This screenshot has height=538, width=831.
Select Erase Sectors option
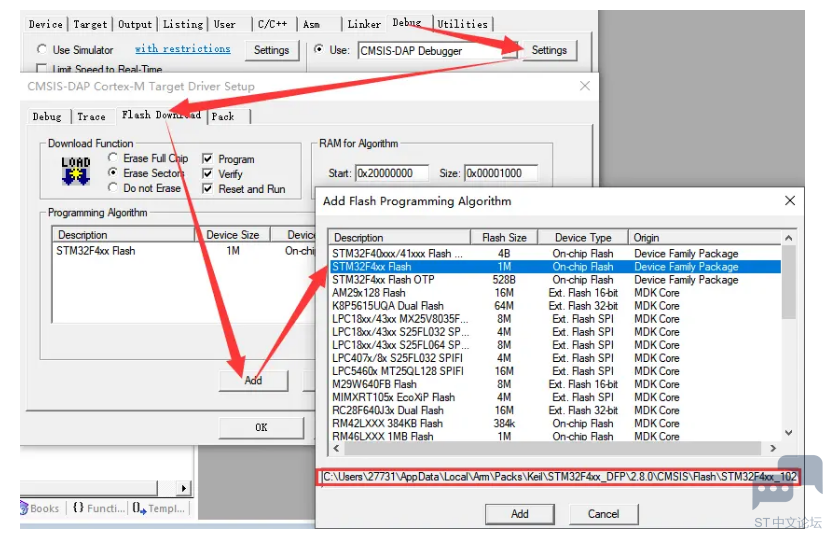pos(112,173)
